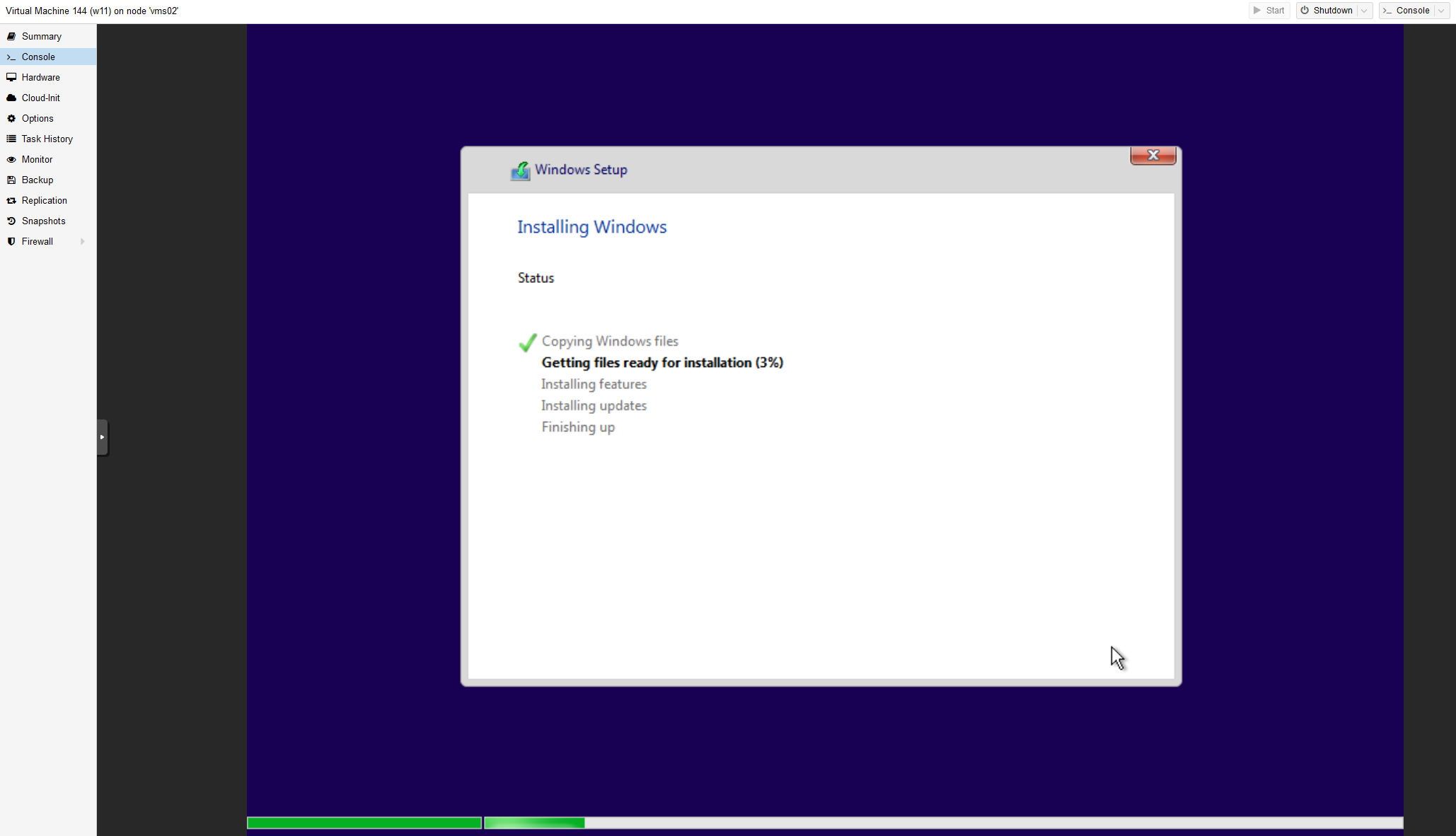The image size is (1456, 836).
Task: Click the Start play icon
Action: coord(1257,11)
